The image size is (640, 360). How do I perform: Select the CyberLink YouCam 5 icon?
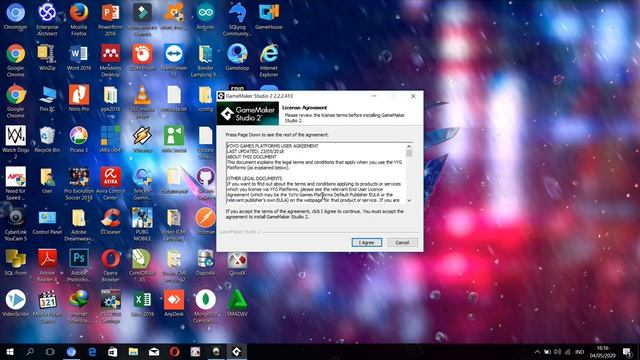pyautogui.click(x=16, y=224)
